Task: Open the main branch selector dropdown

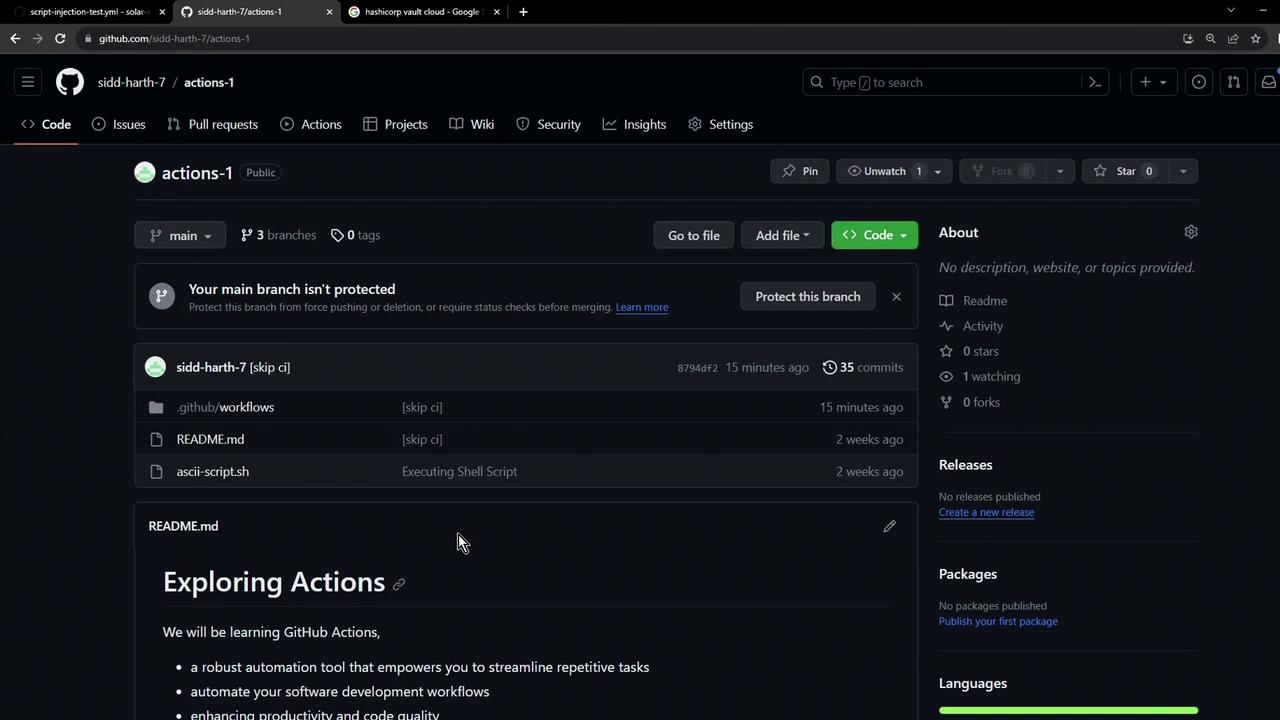Action: [x=180, y=235]
